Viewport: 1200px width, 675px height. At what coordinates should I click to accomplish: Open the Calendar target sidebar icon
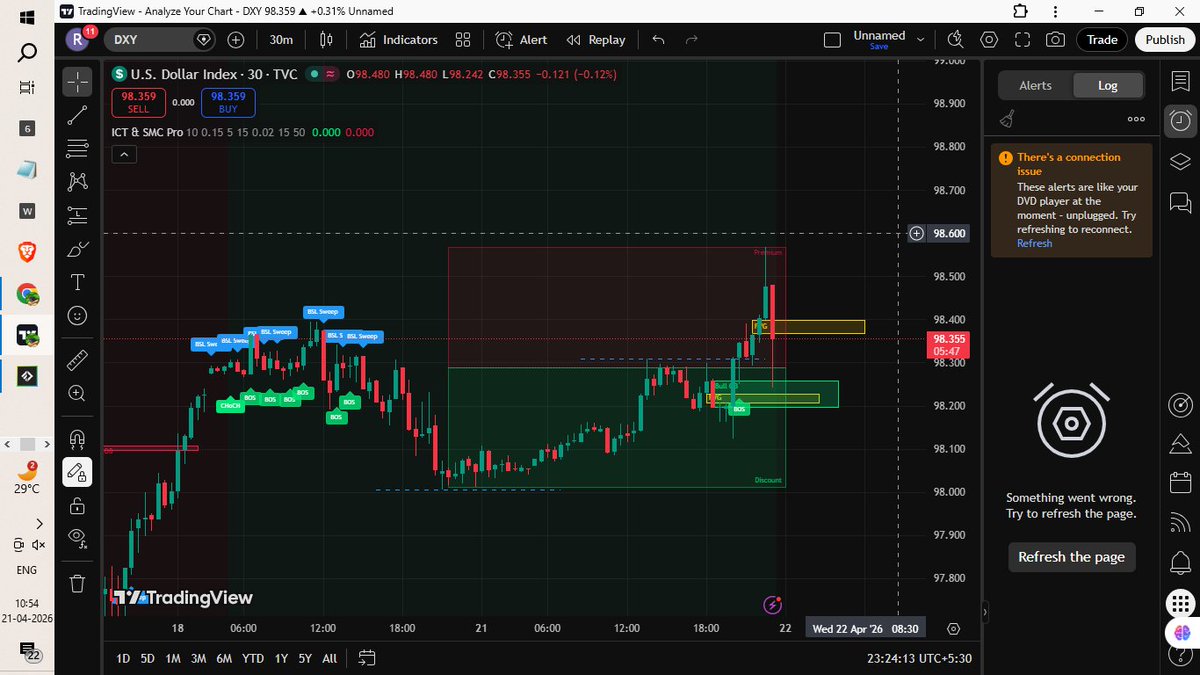(x=1180, y=405)
